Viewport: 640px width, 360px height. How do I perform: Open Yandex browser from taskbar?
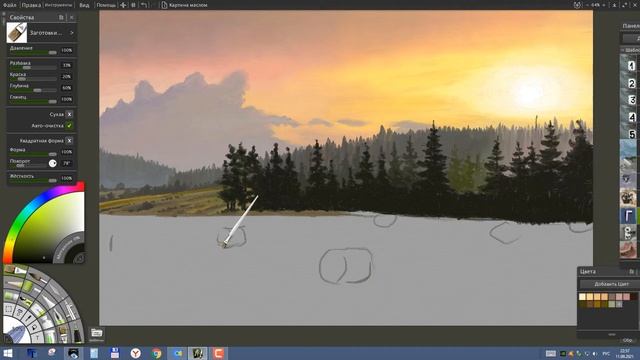(136, 353)
